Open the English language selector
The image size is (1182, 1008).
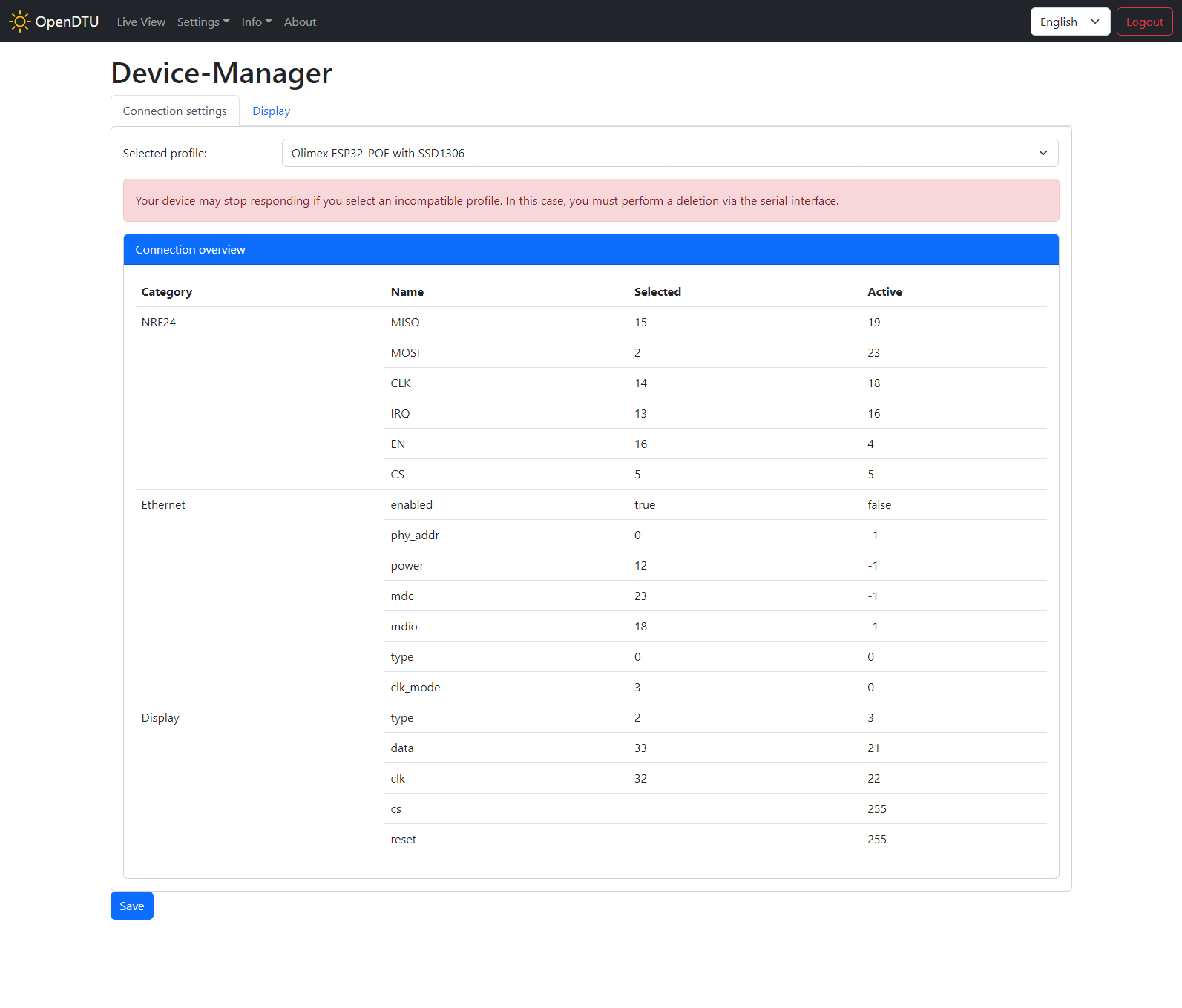coord(1069,22)
